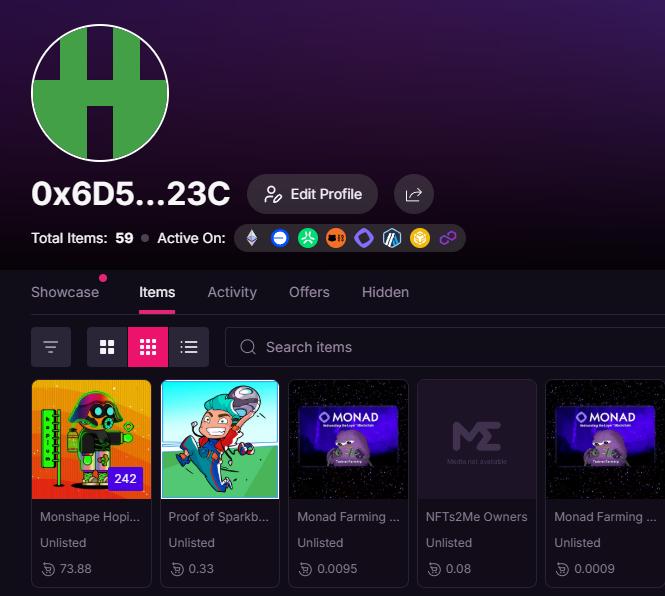Click the blue Base chain icon
This screenshot has width=665, height=596.
click(280, 238)
